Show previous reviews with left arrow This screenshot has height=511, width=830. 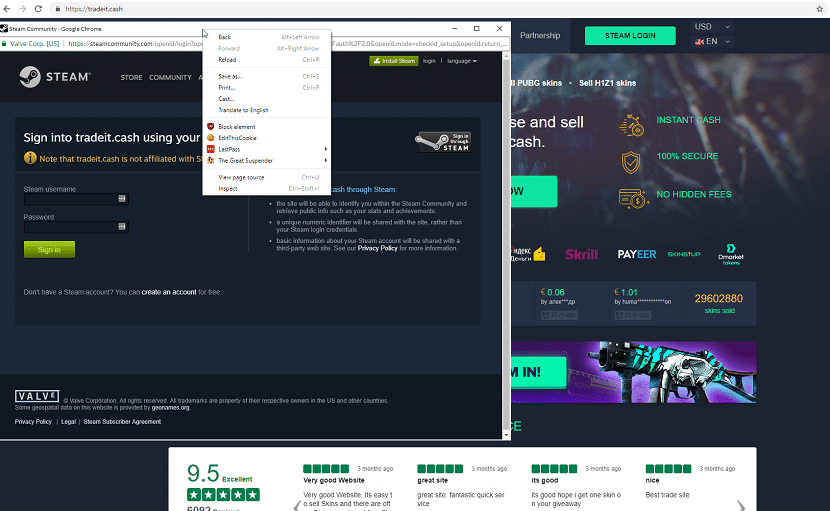point(297,506)
